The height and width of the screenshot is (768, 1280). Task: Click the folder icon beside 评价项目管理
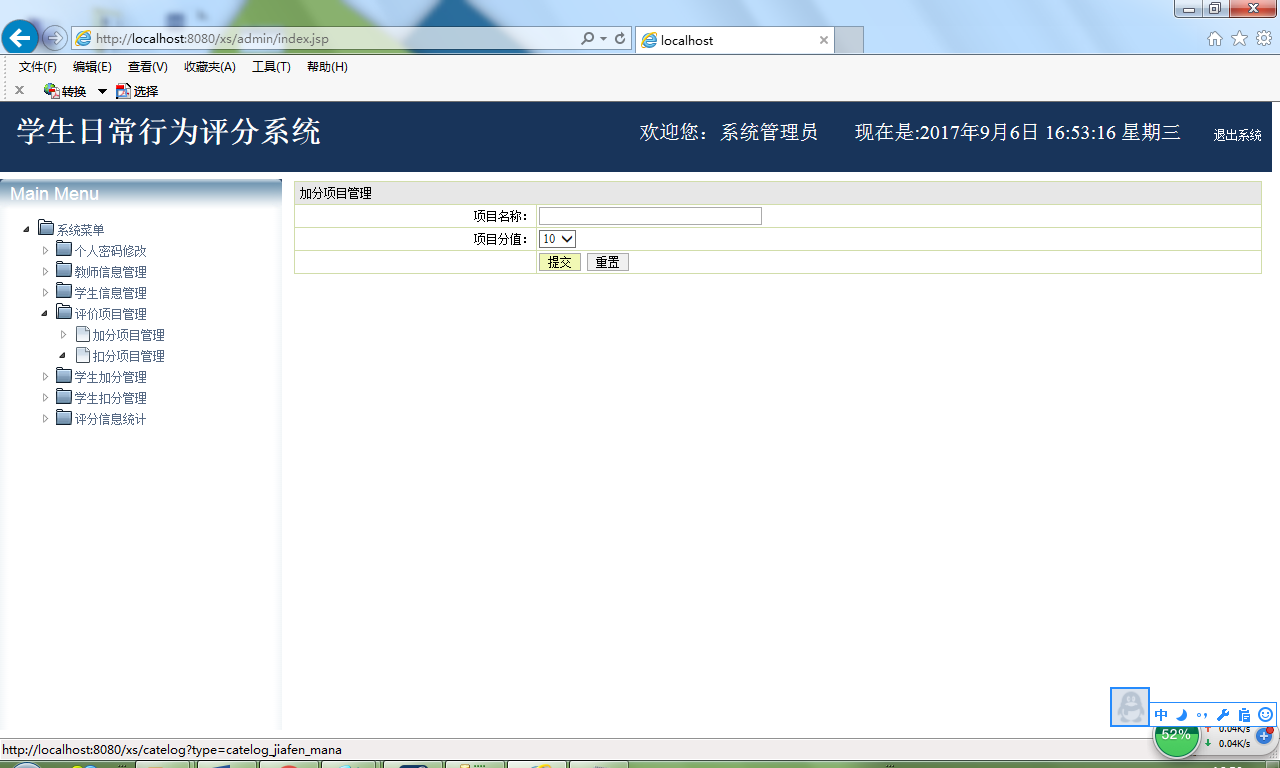(64, 312)
